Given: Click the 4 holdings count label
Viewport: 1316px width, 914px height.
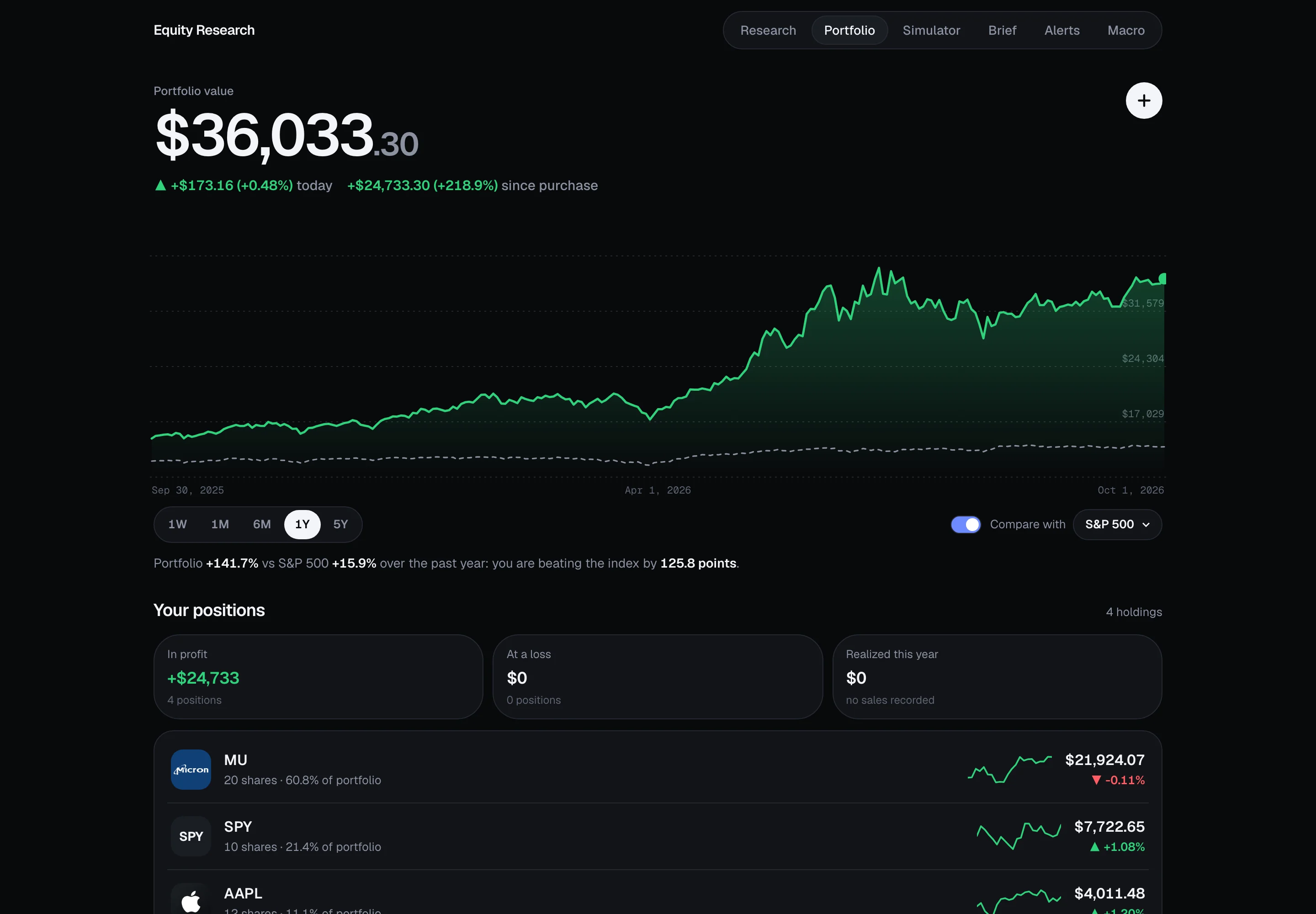Looking at the screenshot, I should pos(1133,611).
